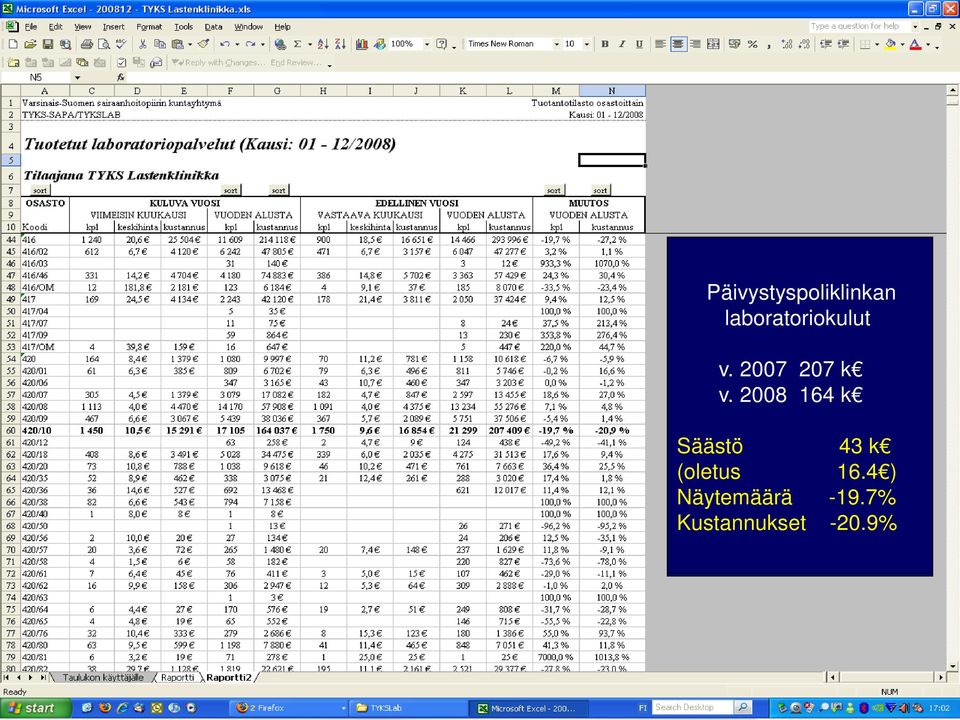The height and width of the screenshot is (720, 960).
Task: Activate the Format Painter brush
Action: tap(204, 44)
